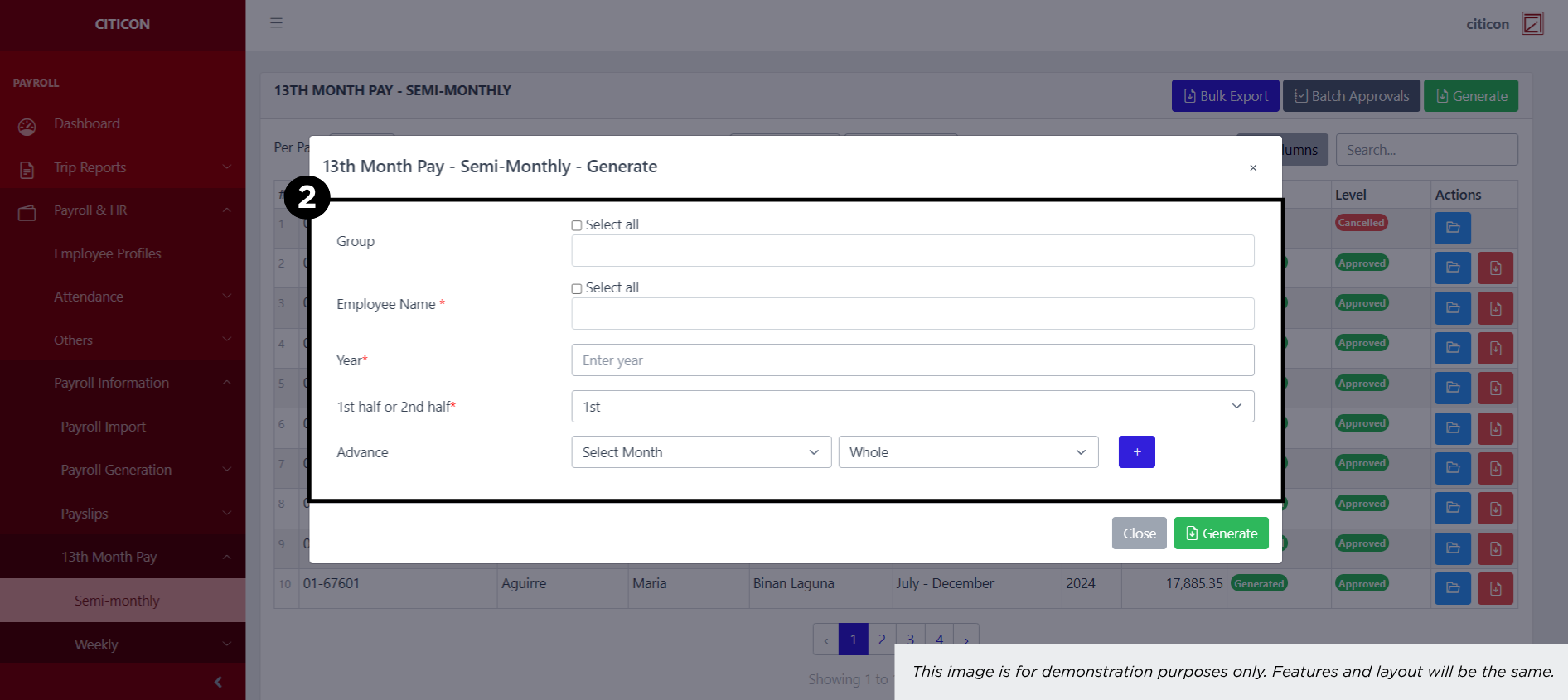Click the blue plus button for Advance
Image resolution: width=1568 pixels, height=700 pixels.
(1136, 452)
